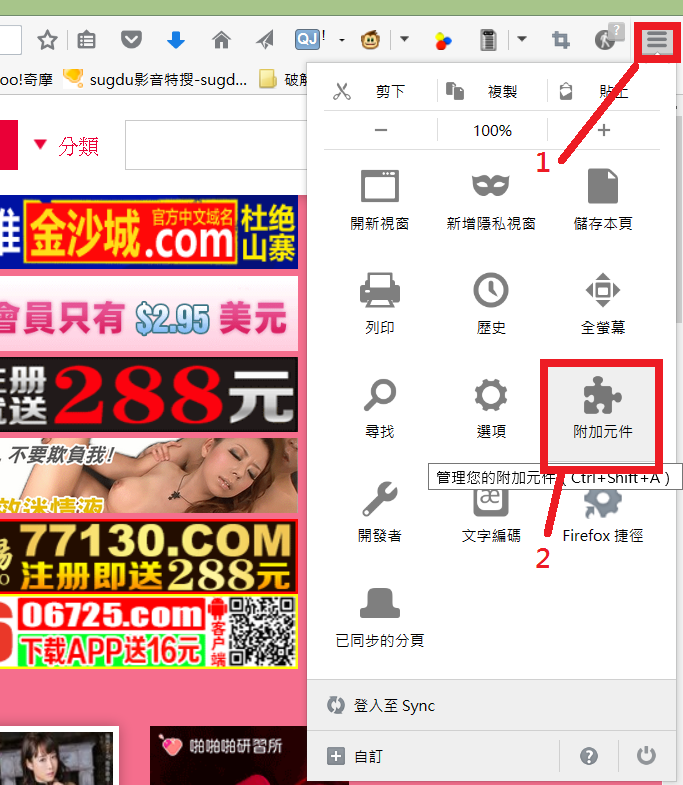The width and height of the screenshot is (683, 785).
Task: Click the 自訂 customize button
Action: coord(355,756)
